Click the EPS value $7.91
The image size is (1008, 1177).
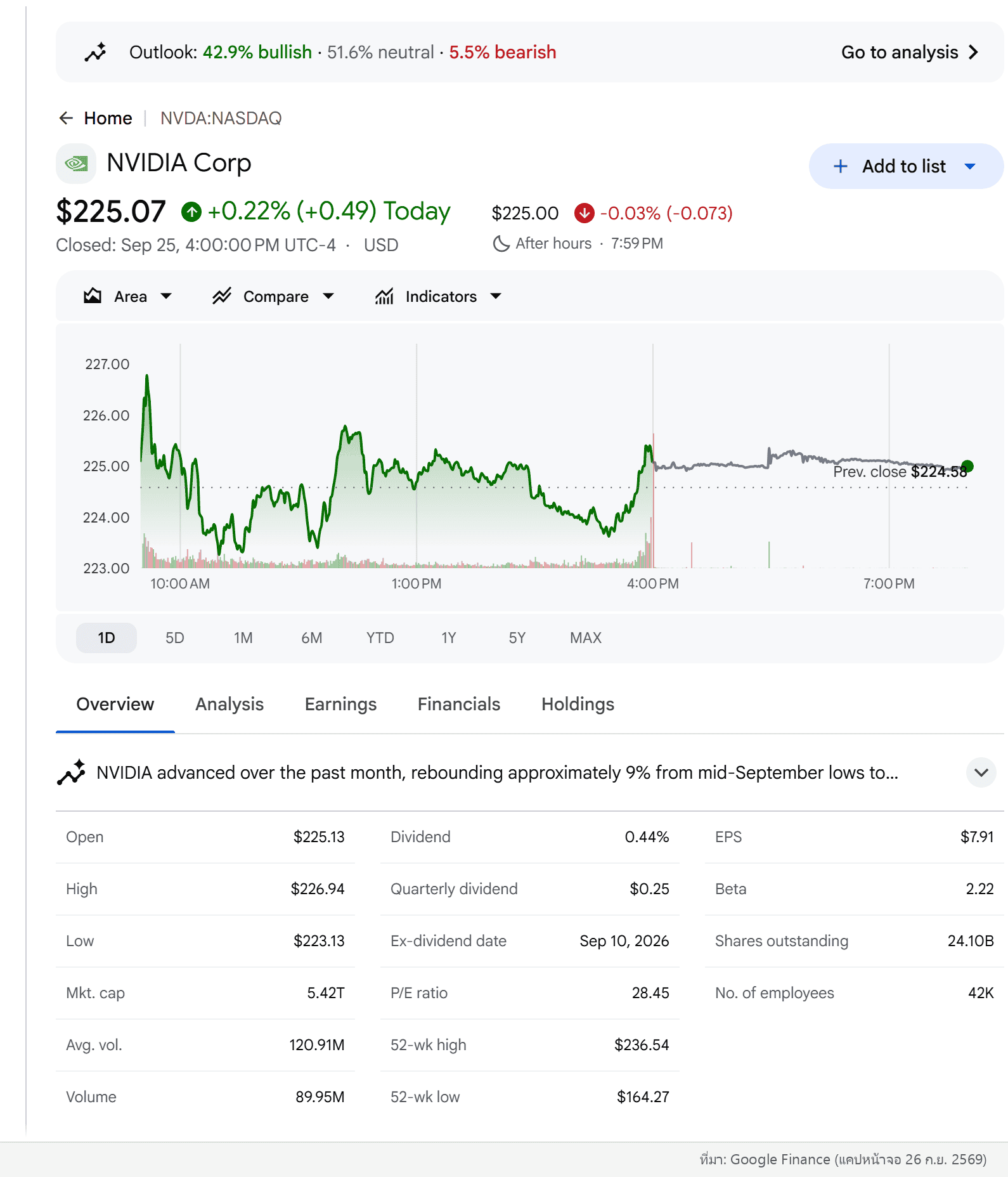point(977,837)
